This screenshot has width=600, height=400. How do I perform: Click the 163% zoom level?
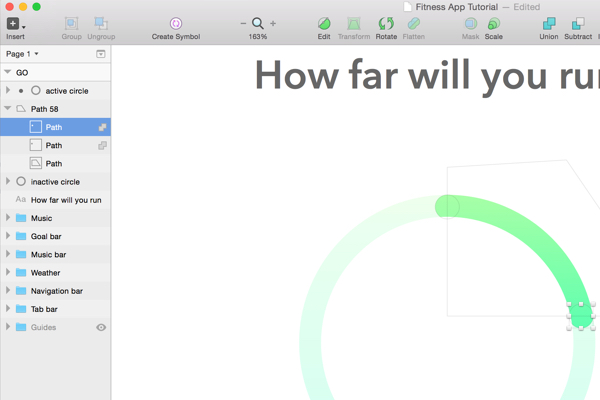(258, 37)
